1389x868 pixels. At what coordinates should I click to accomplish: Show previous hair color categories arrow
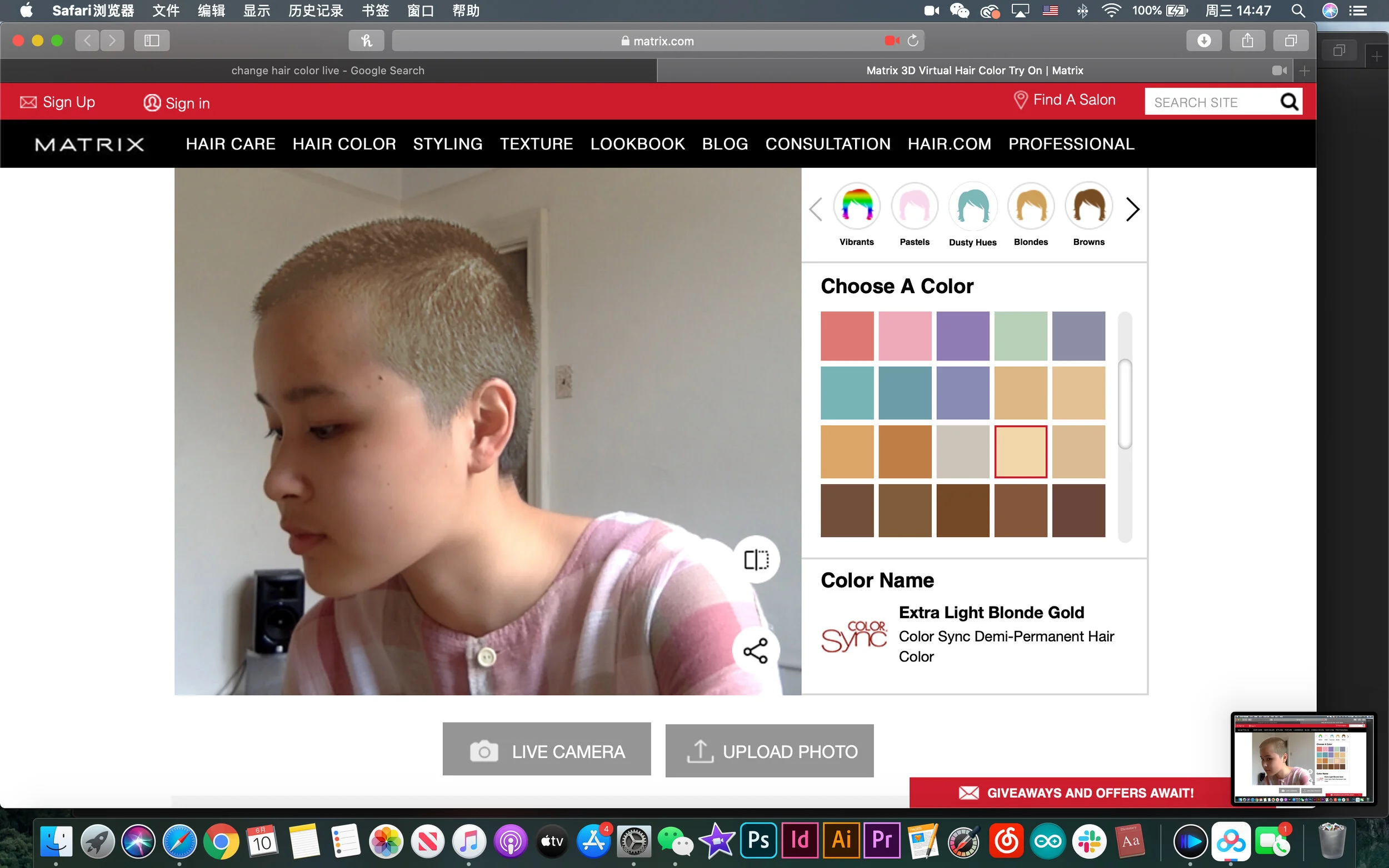point(816,209)
